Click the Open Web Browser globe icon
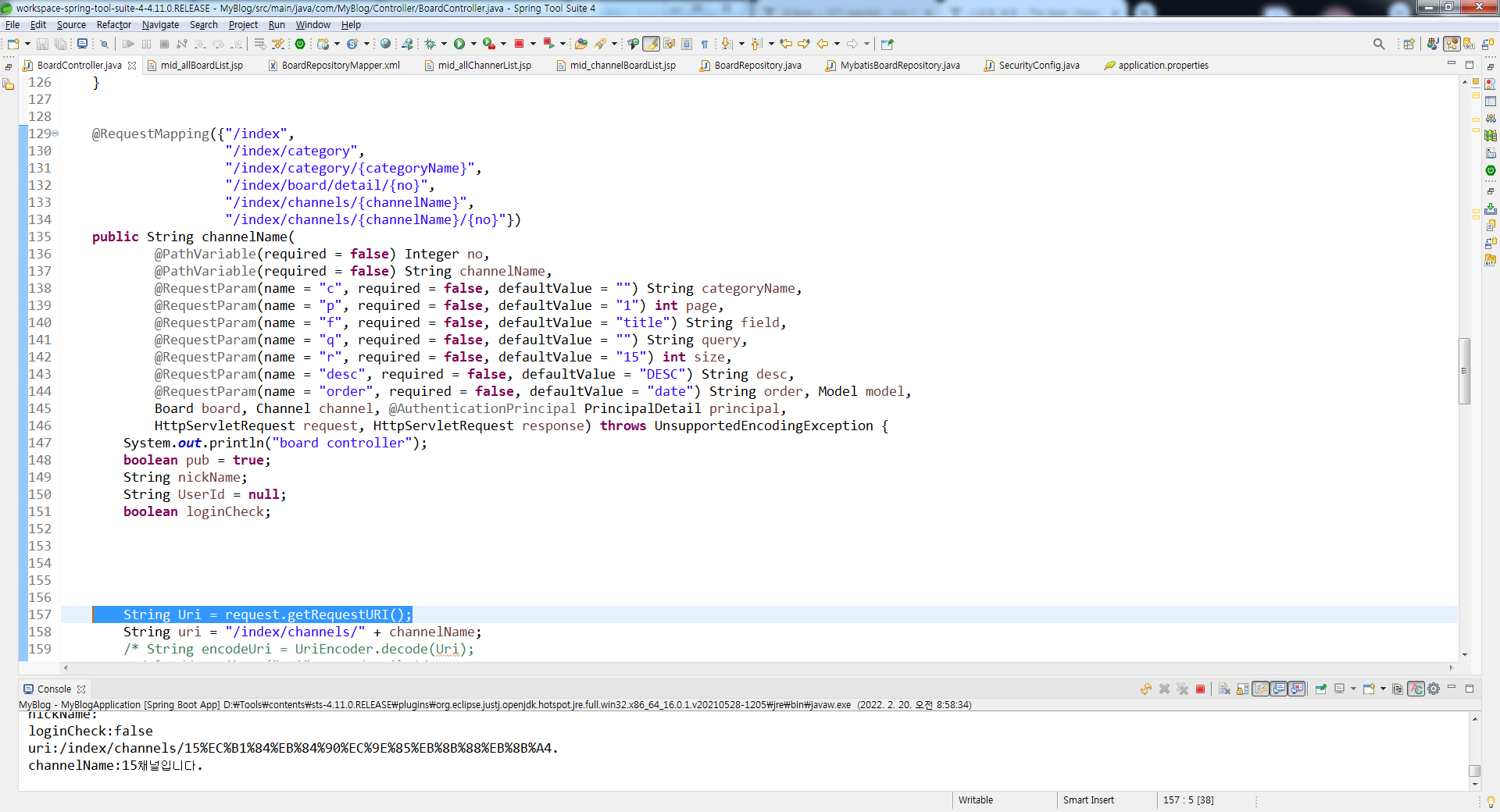 click(x=385, y=44)
